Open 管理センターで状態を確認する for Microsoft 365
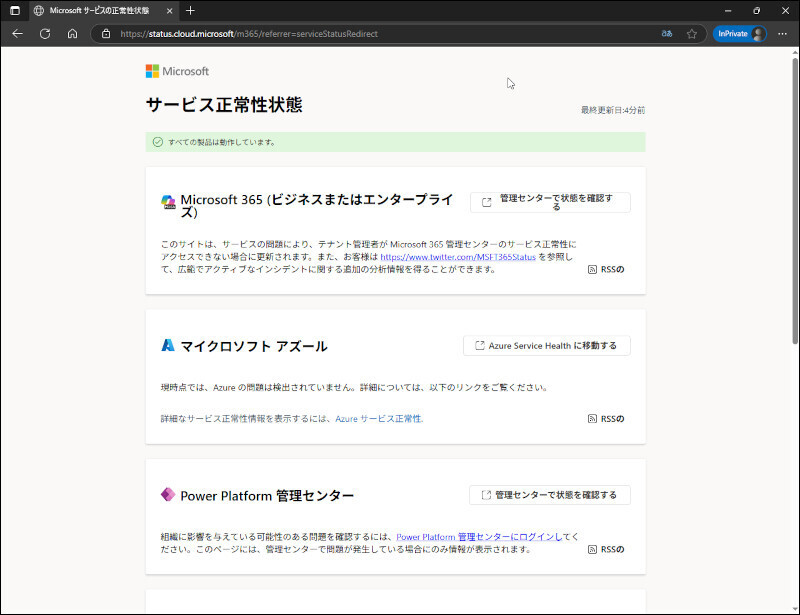Screen dimensions: 800x615 coord(550,202)
